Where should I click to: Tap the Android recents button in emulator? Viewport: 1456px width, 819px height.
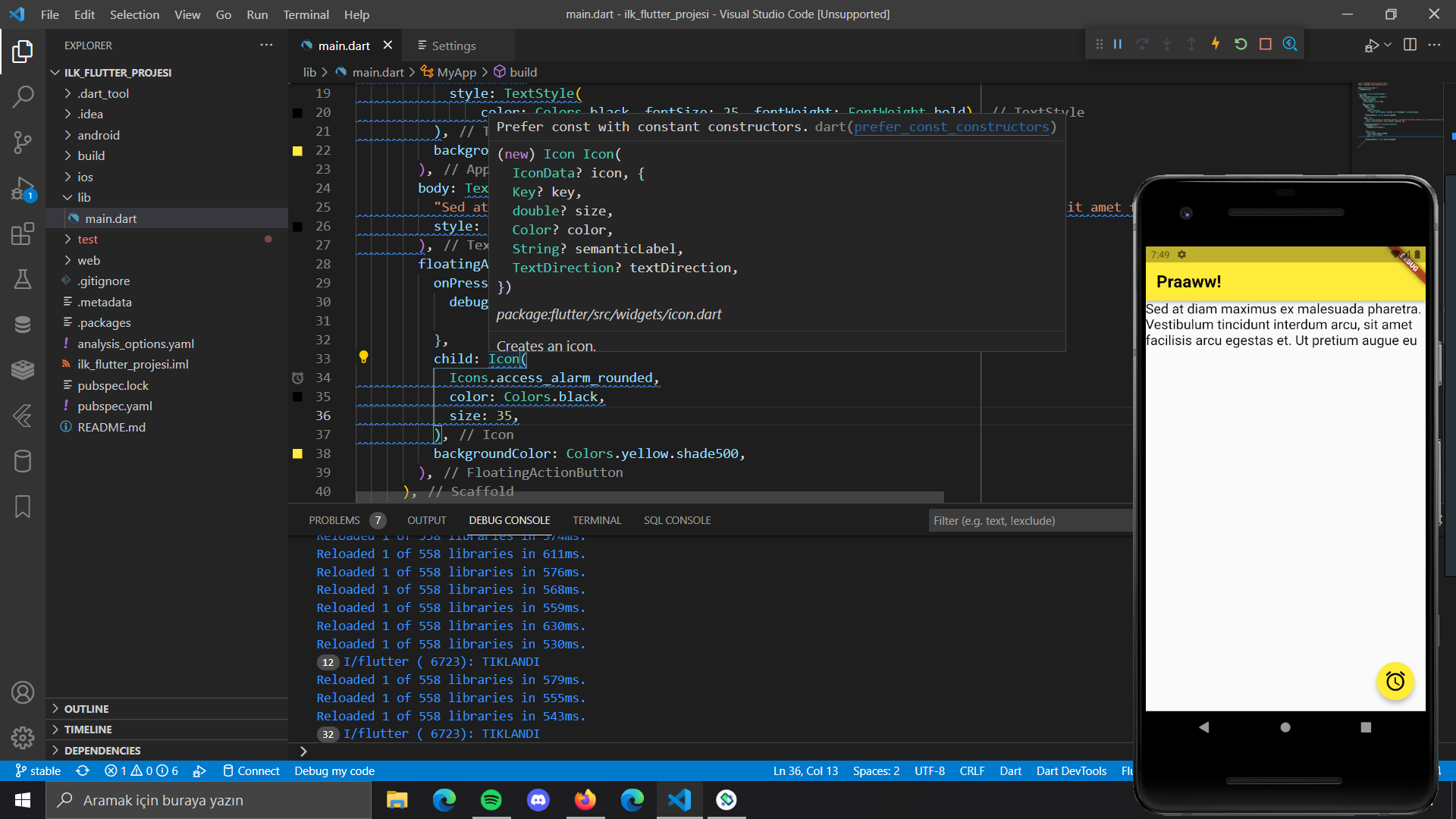(x=1366, y=727)
